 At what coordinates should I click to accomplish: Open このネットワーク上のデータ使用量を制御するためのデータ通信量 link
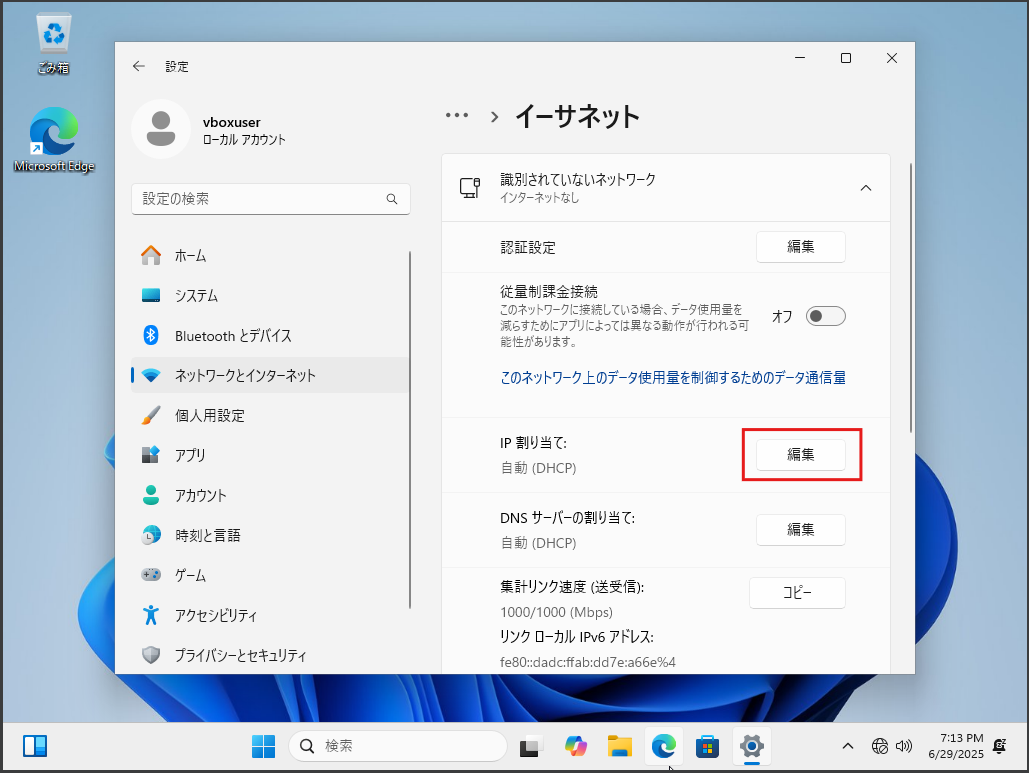[x=673, y=377]
